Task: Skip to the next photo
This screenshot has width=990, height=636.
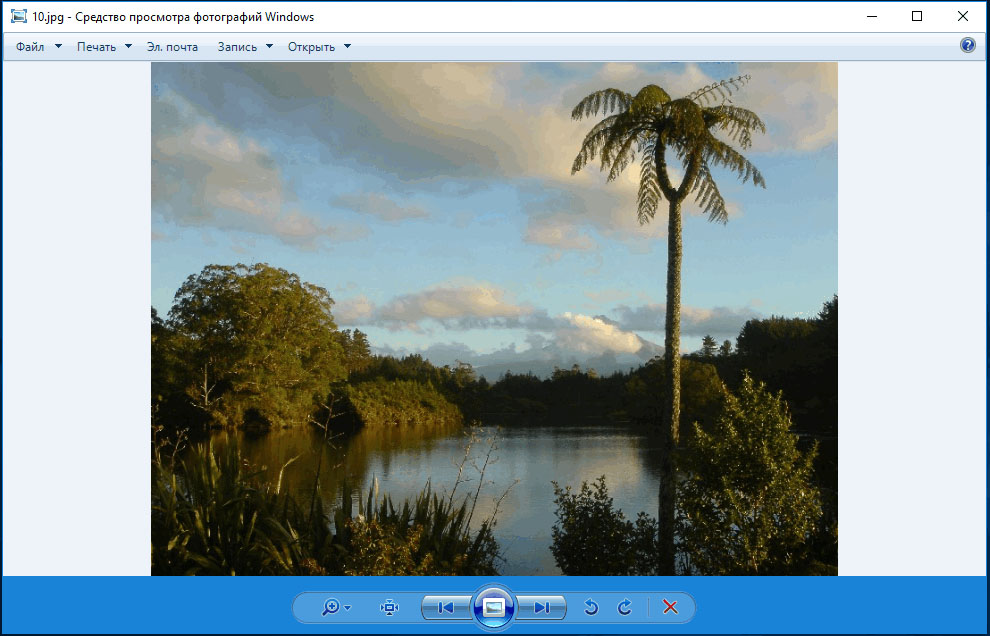Action: point(542,607)
